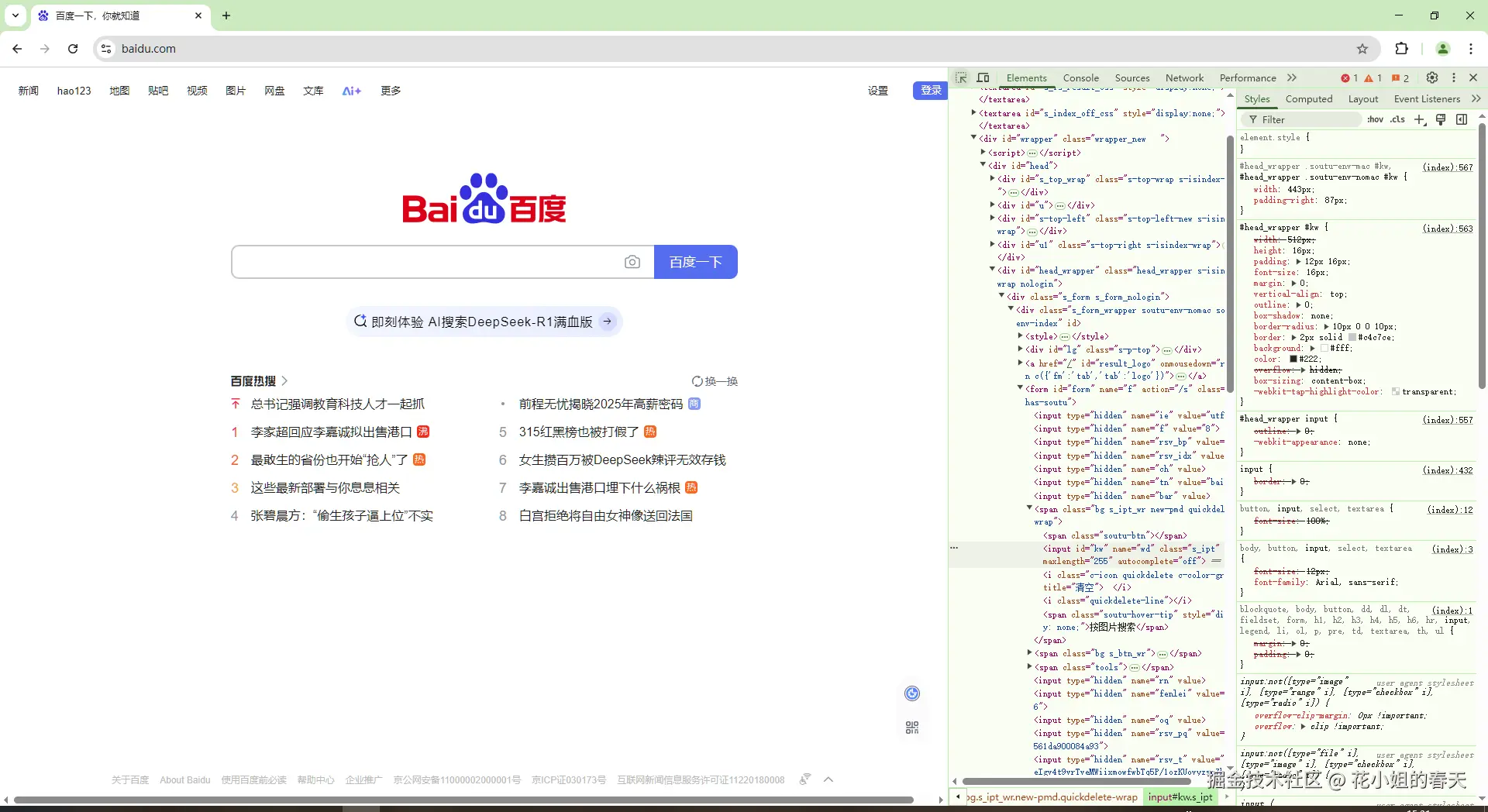1488x812 pixels.
Task: Switch to the Console tab
Action: coord(1081,77)
